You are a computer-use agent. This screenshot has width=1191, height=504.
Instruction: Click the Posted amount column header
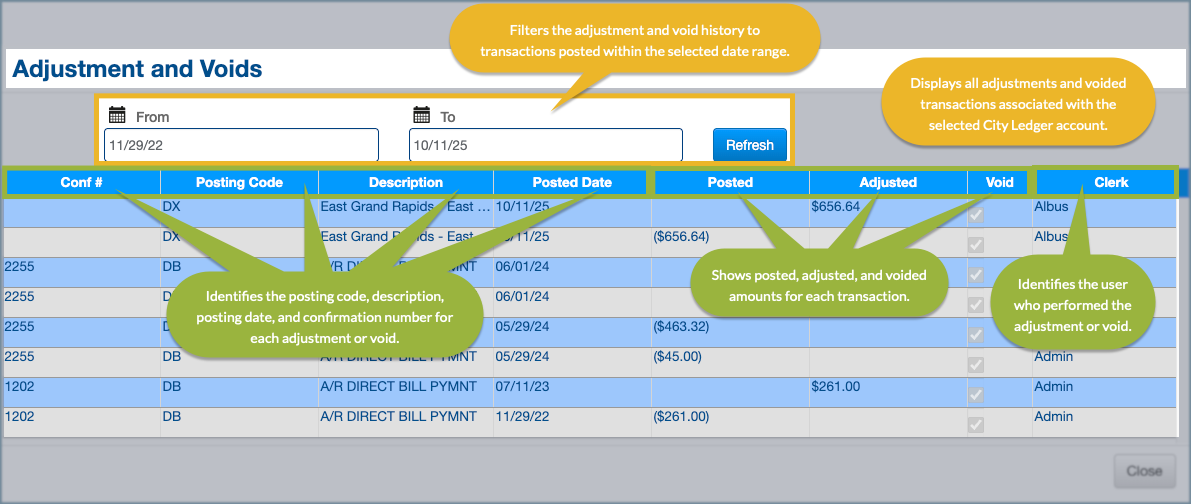point(730,182)
